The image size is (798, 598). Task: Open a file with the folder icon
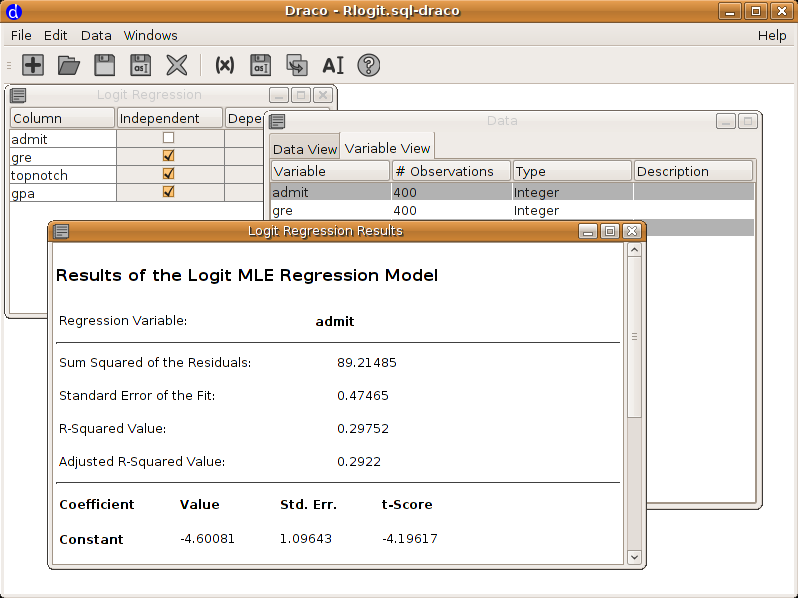[x=69, y=65]
